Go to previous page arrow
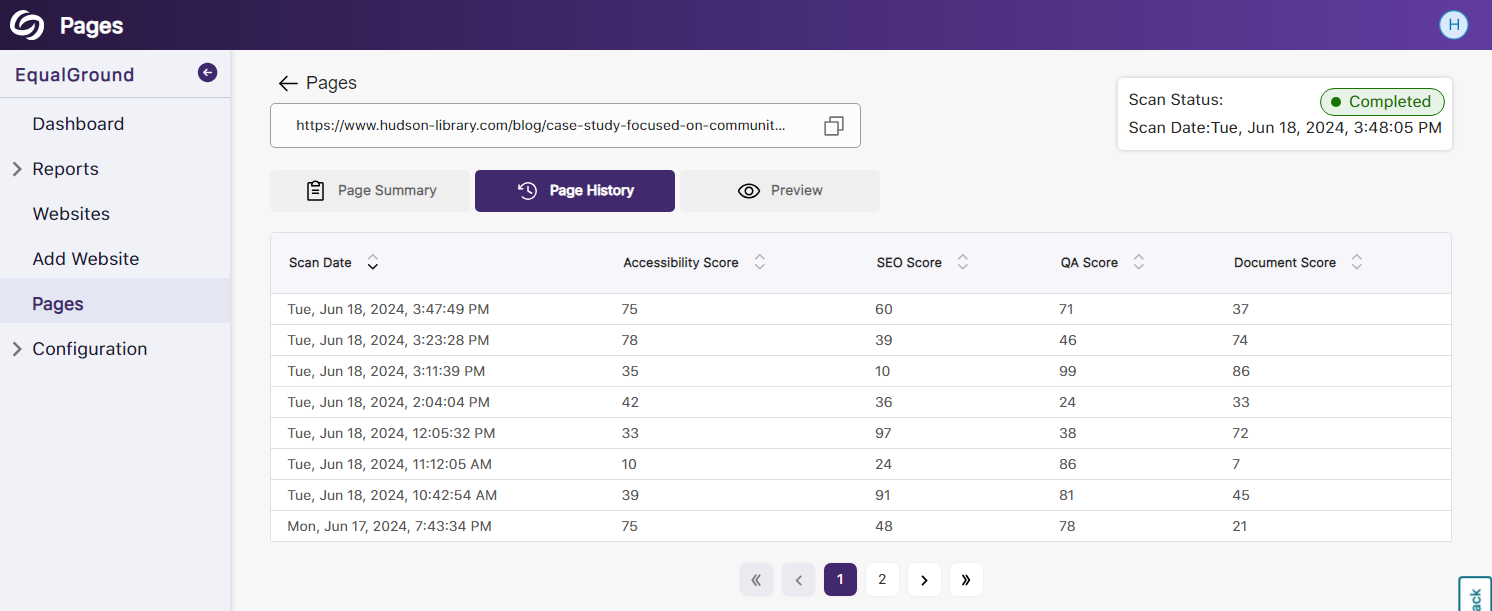The width and height of the screenshot is (1492, 611). (x=798, y=580)
